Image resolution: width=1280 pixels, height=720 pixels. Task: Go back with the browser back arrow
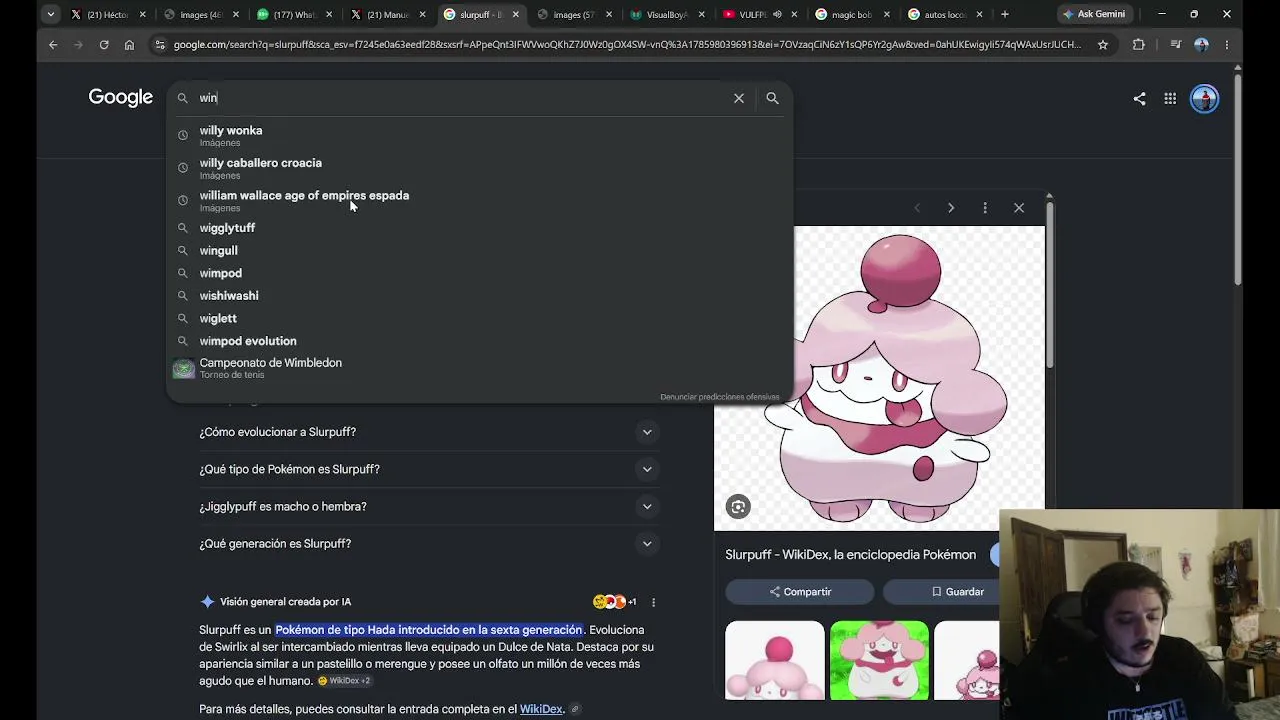[53, 44]
